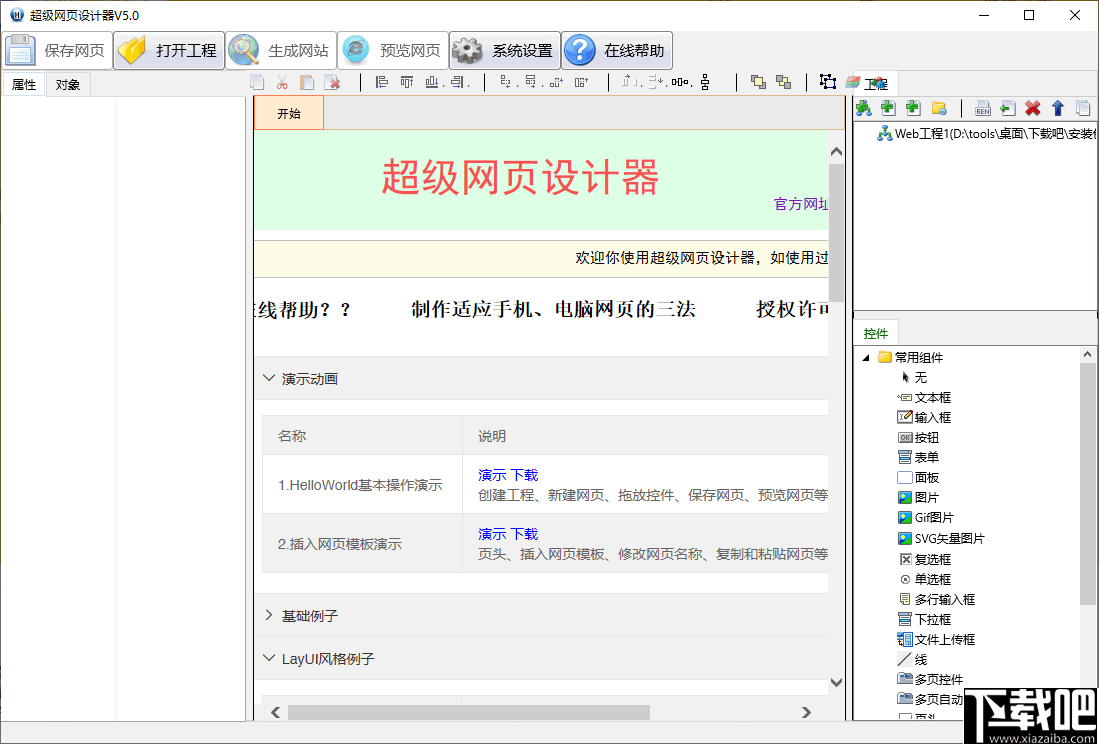Create a new folder in the project panel
Viewport: 1099px width, 744px height.
940,108
